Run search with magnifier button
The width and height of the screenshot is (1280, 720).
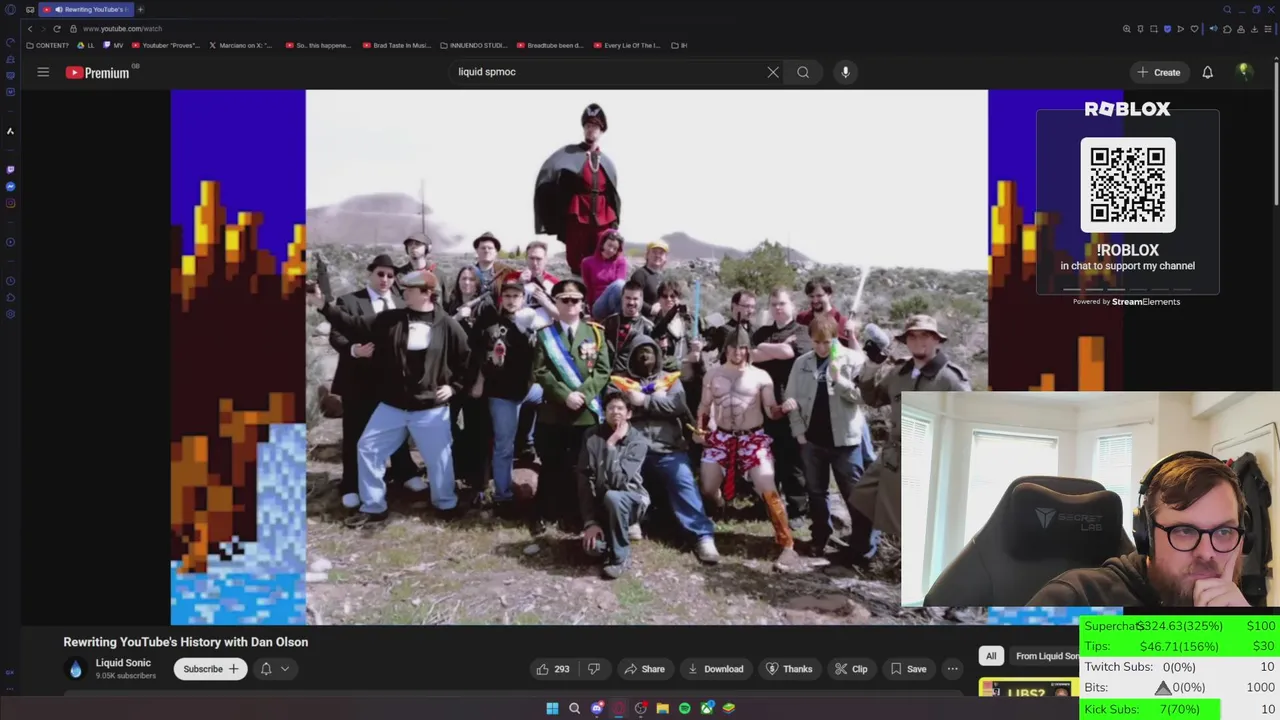click(x=803, y=72)
